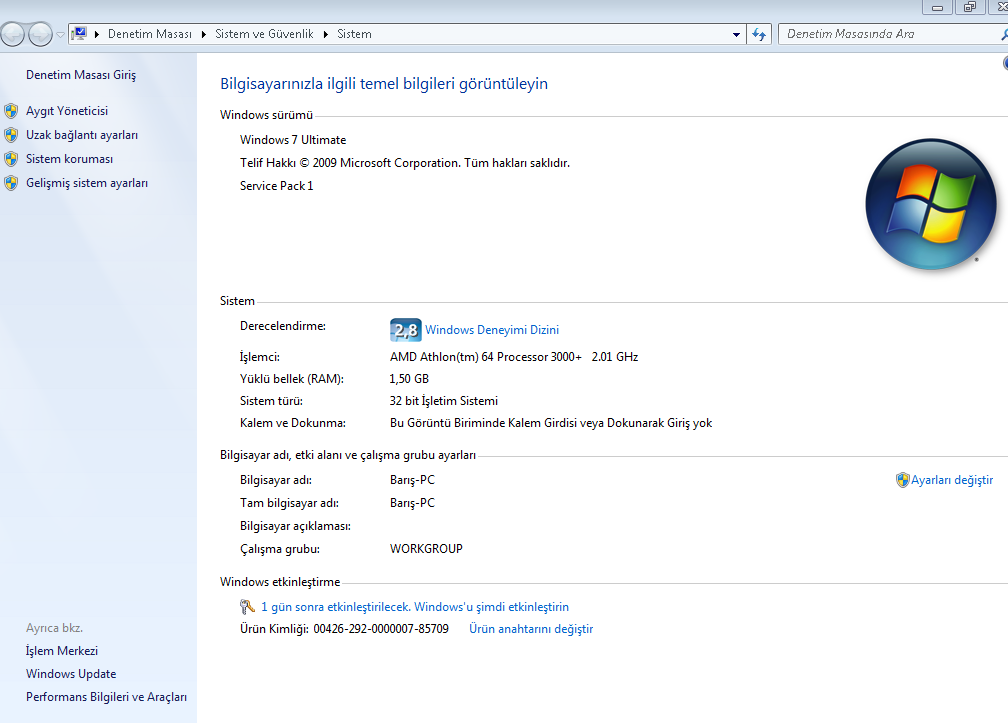Click the search magnifier icon
The image size is (1008, 723).
[x=1004, y=34]
